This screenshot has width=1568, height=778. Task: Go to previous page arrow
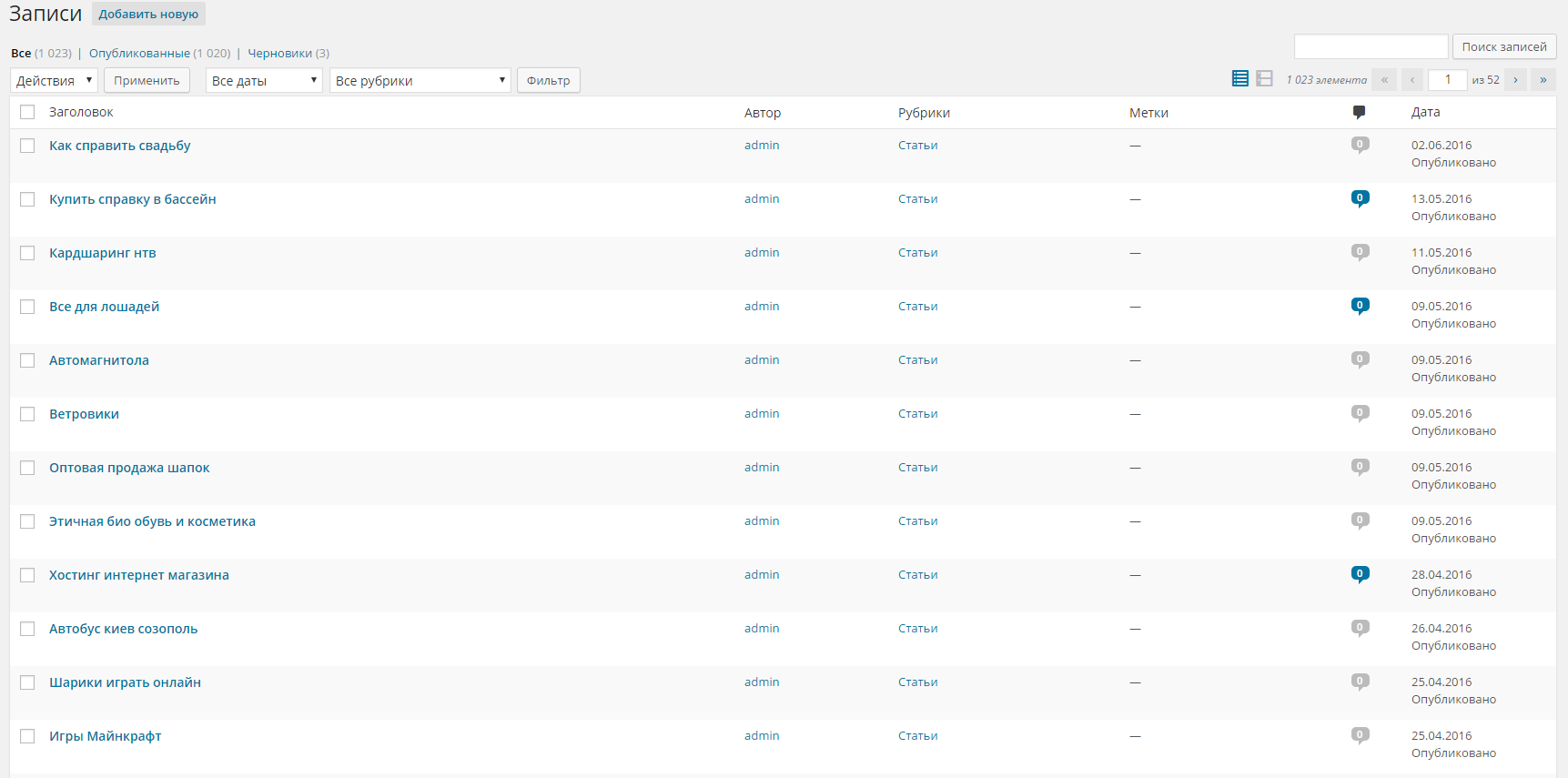coord(1412,80)
